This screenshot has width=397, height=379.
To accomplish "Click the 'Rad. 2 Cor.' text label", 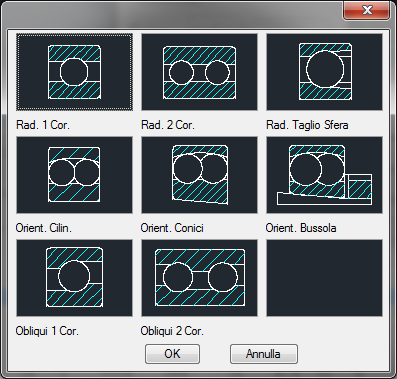I will [x=168, y=125].
